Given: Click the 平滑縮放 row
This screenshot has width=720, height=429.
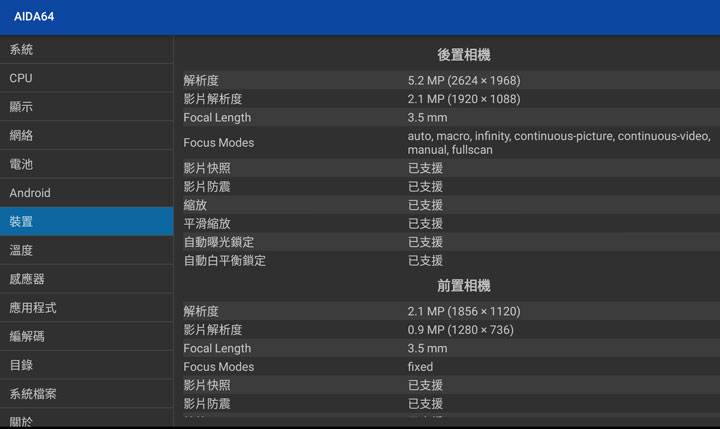Looking at the screenshot, I should click(x=447, y=224).
